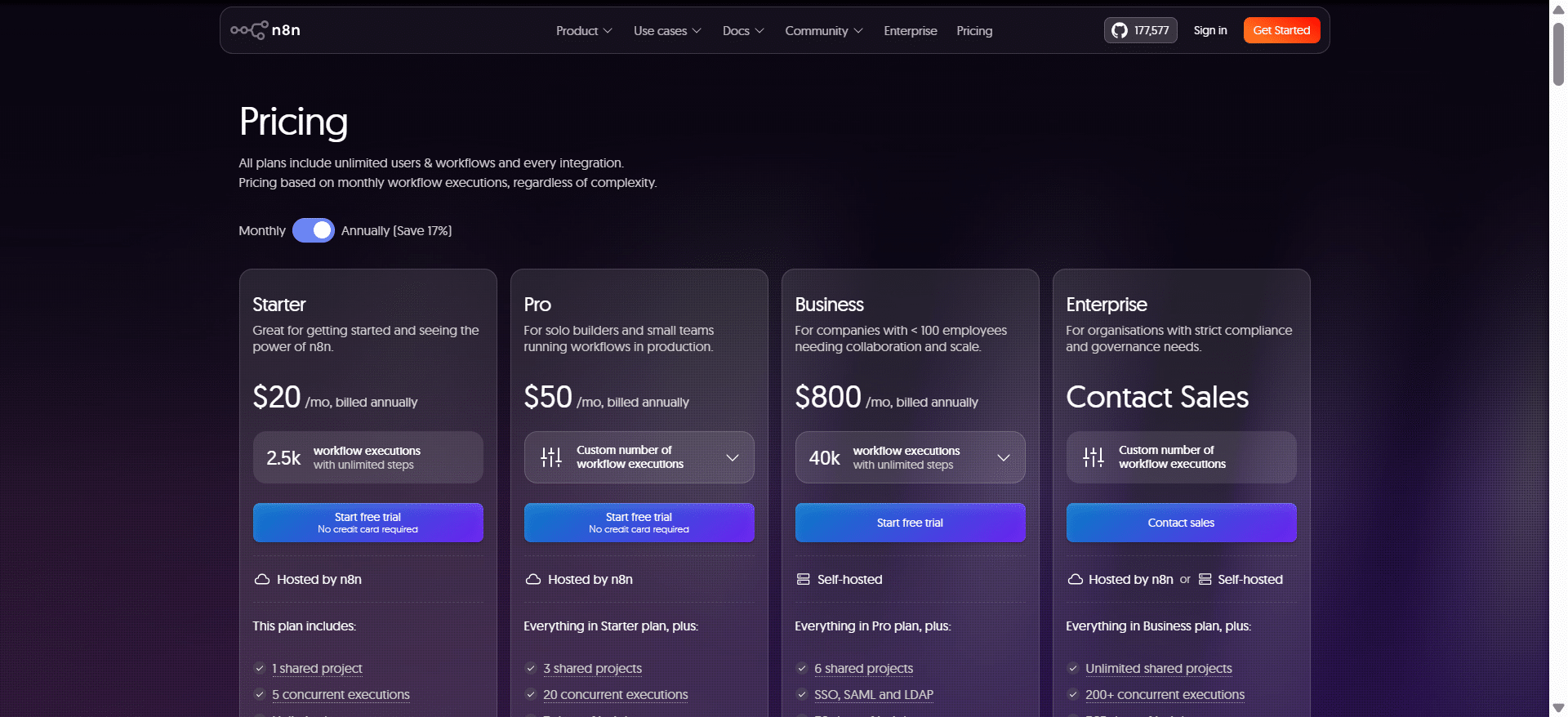Expand Business 40k workflow executions dropdown
1568x717 pixels.
click(x=1004, y=457)
